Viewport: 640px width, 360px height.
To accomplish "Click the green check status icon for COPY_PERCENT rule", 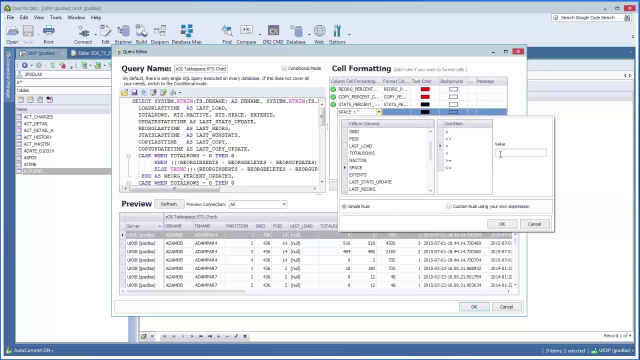I will [x=333, y=97].
